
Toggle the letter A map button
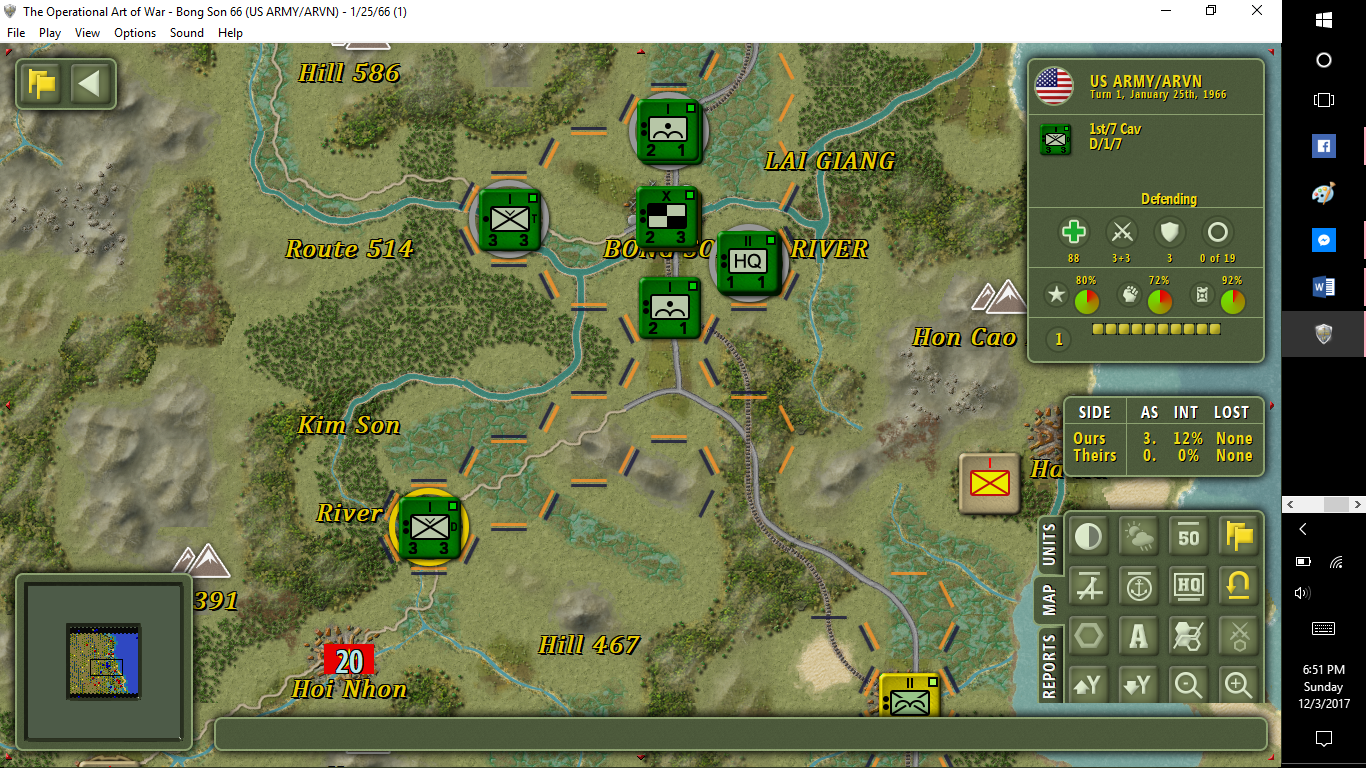[x=1139, y=636]
